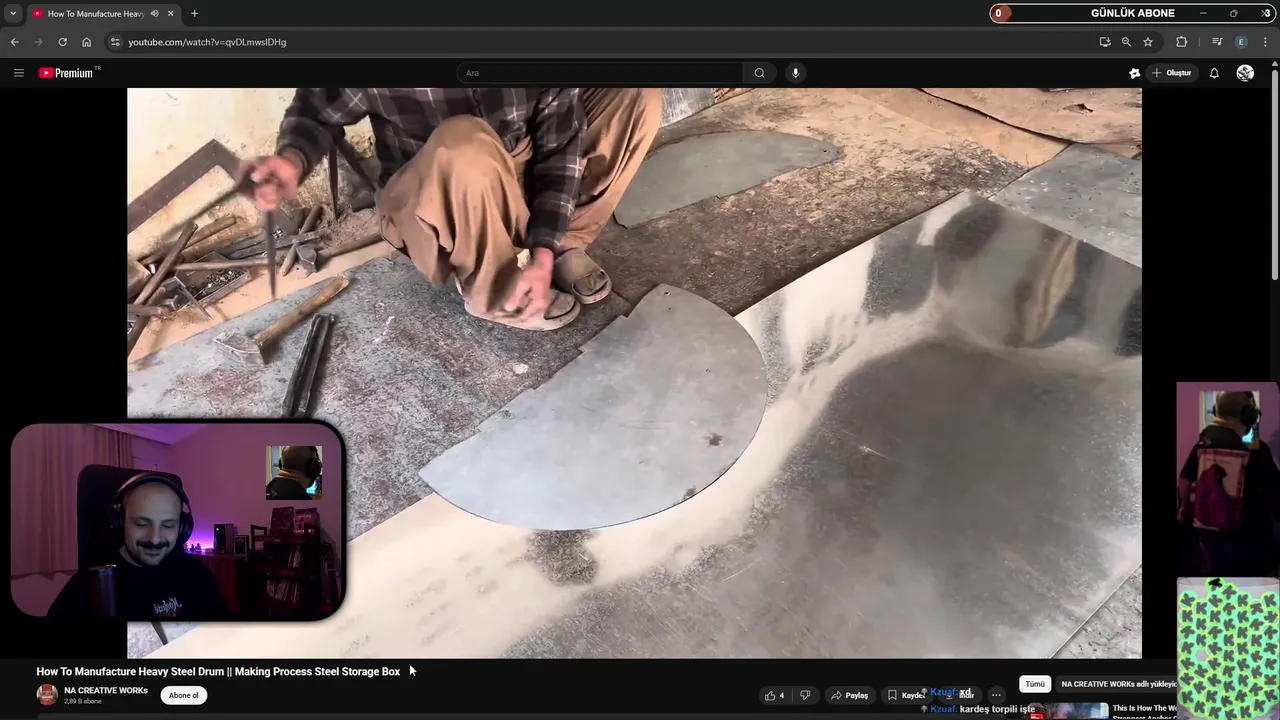Click the youtube.com address bar URL
Screen dimensions: 1280x720
[207, 42]
